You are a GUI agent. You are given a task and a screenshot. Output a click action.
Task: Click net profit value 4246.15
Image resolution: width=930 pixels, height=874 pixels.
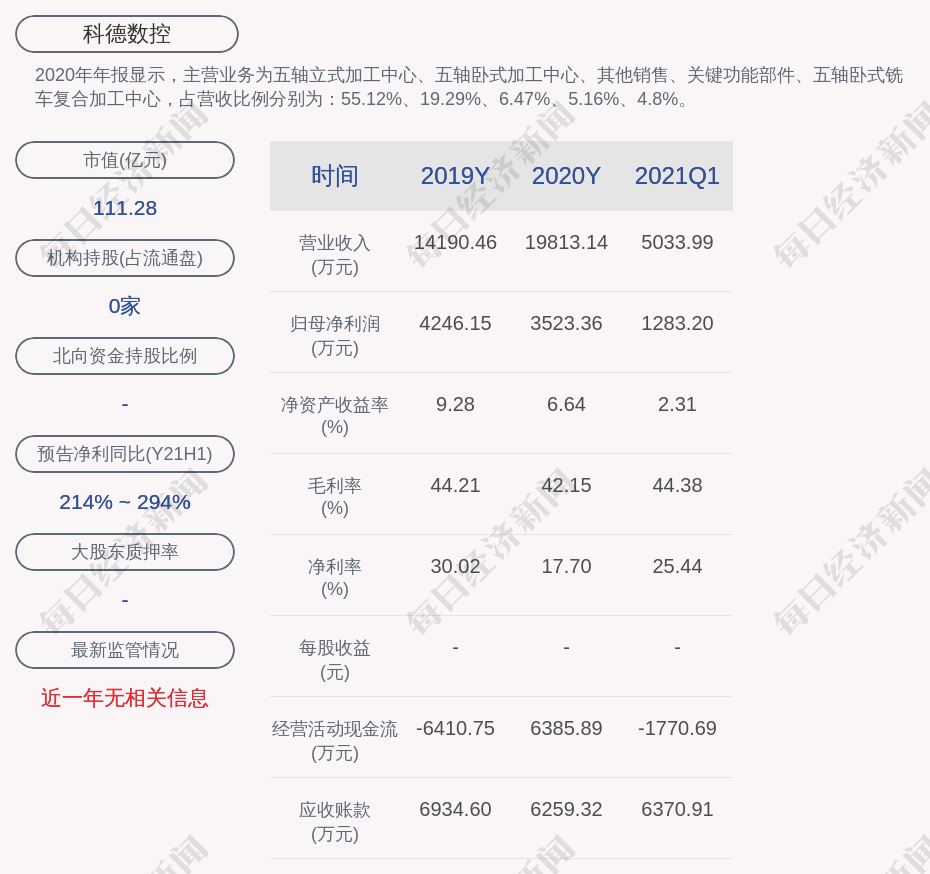point(455,323)
